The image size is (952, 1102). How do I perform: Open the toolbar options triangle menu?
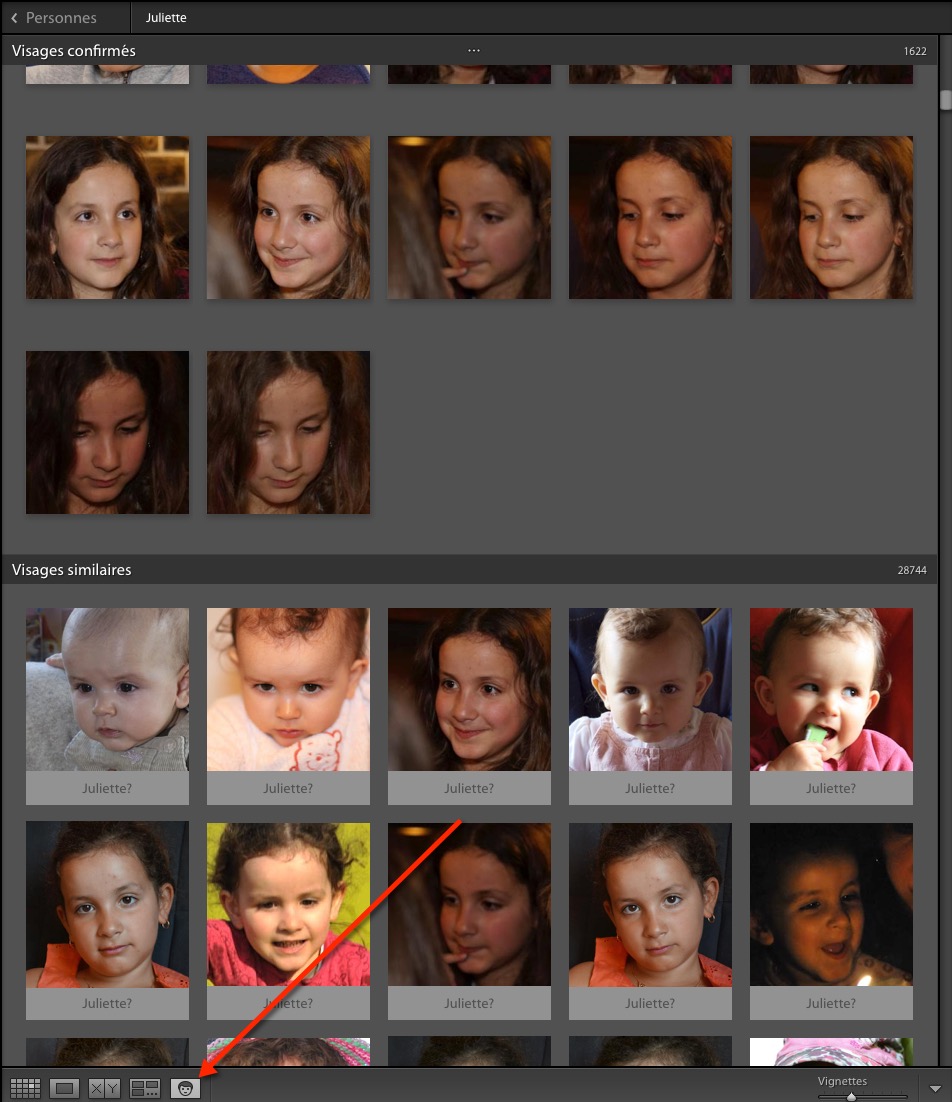(935, 1089)
